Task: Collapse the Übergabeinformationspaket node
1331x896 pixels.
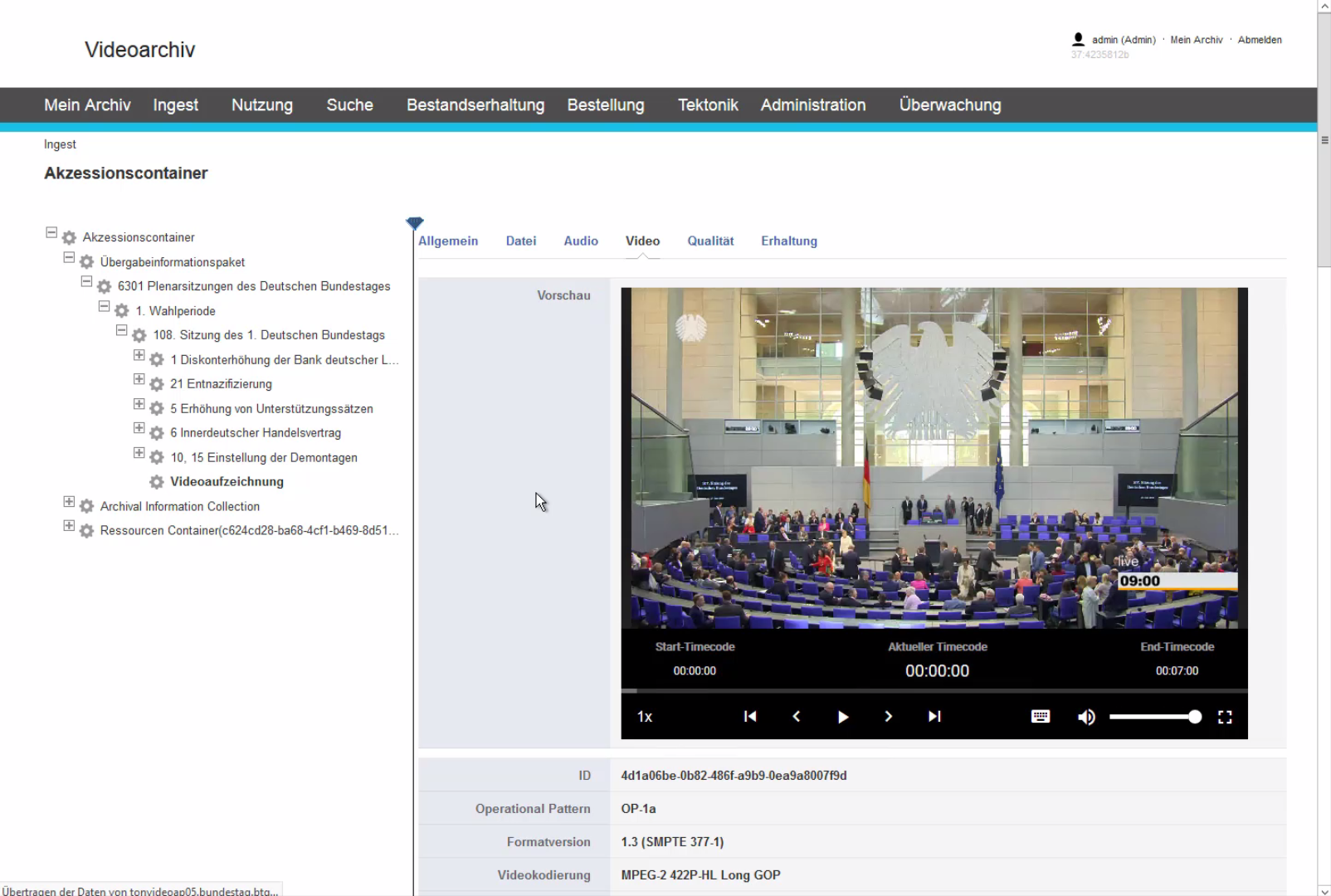Action: 69,258
